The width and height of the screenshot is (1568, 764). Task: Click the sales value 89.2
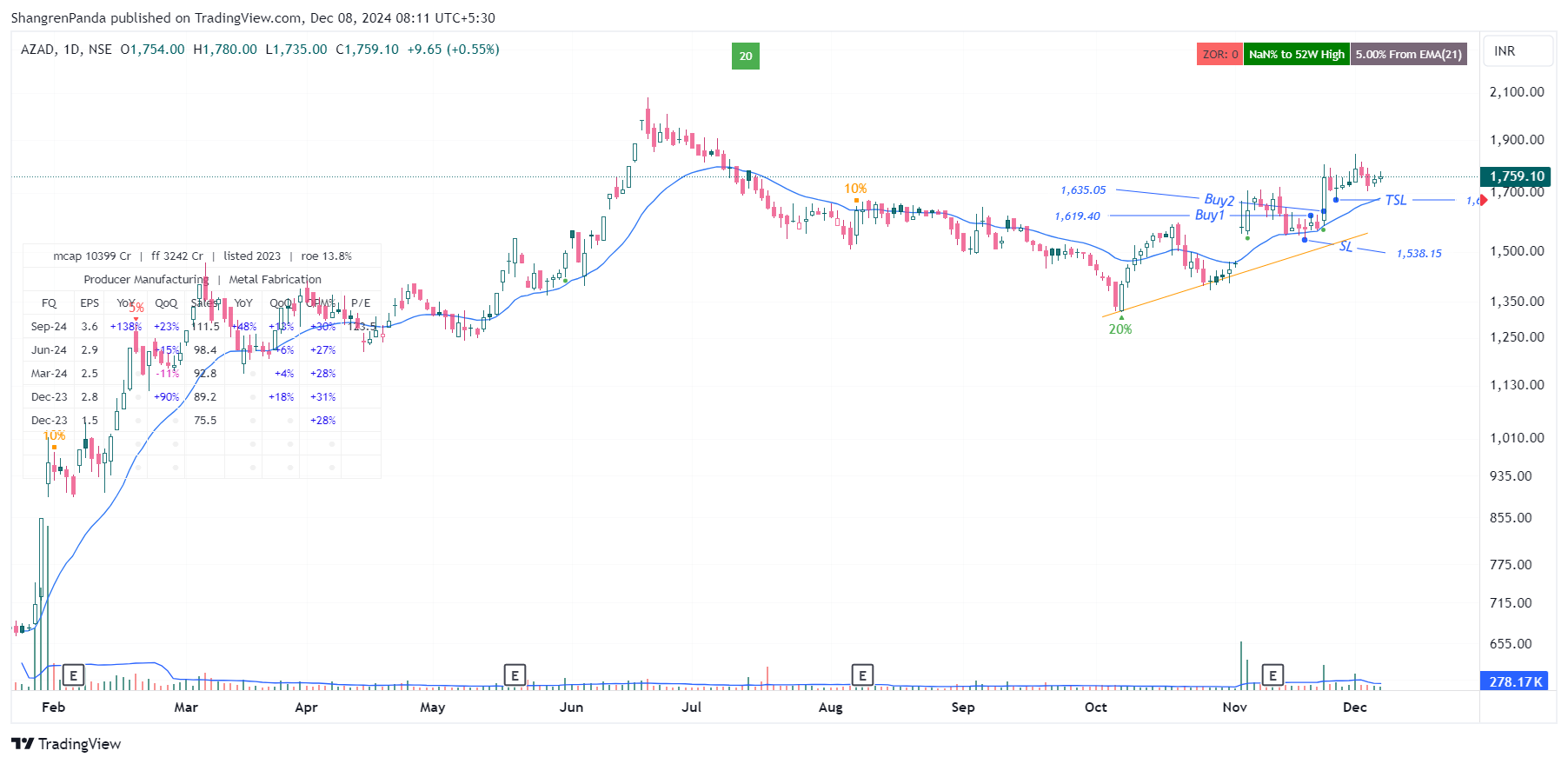[205, 397]
